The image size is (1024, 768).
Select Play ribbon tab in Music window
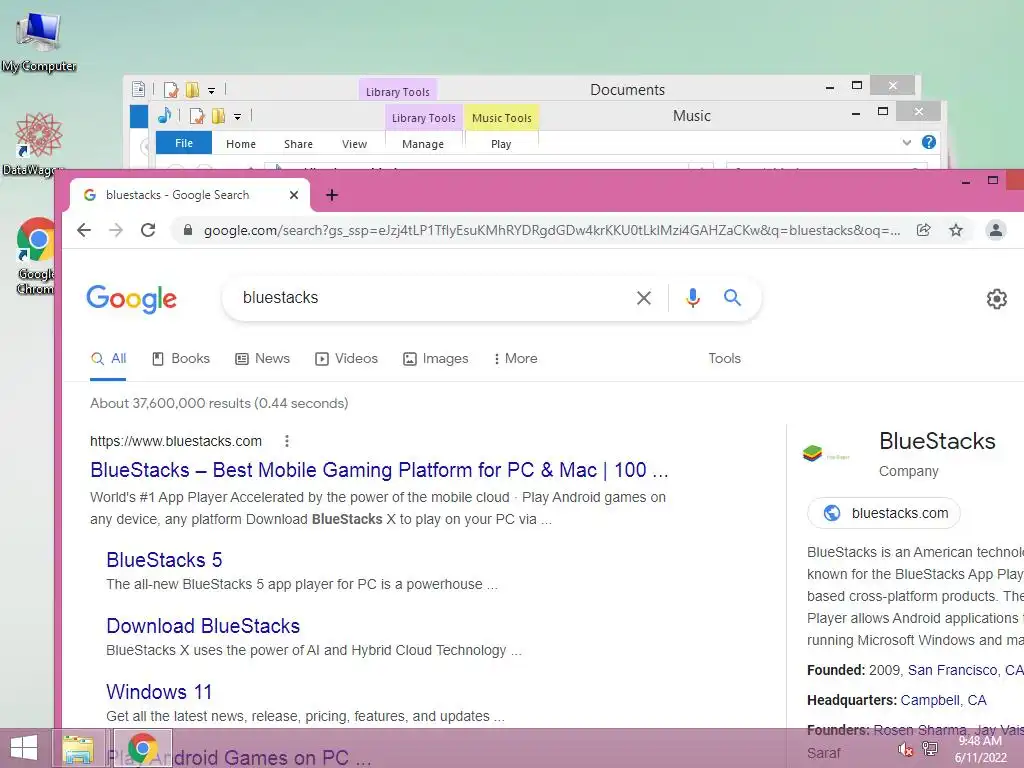pos(502,144)
